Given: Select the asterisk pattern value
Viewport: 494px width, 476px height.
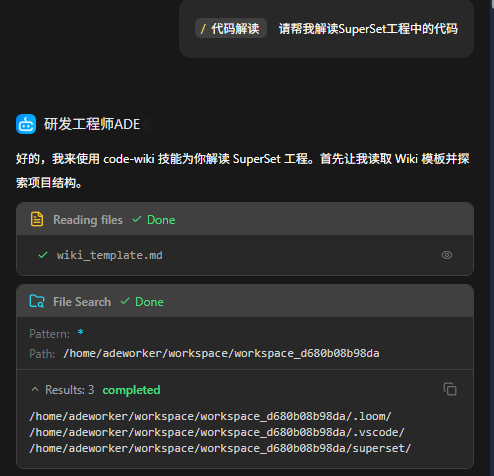Looking at the screenshot, I should click(80, 333).
